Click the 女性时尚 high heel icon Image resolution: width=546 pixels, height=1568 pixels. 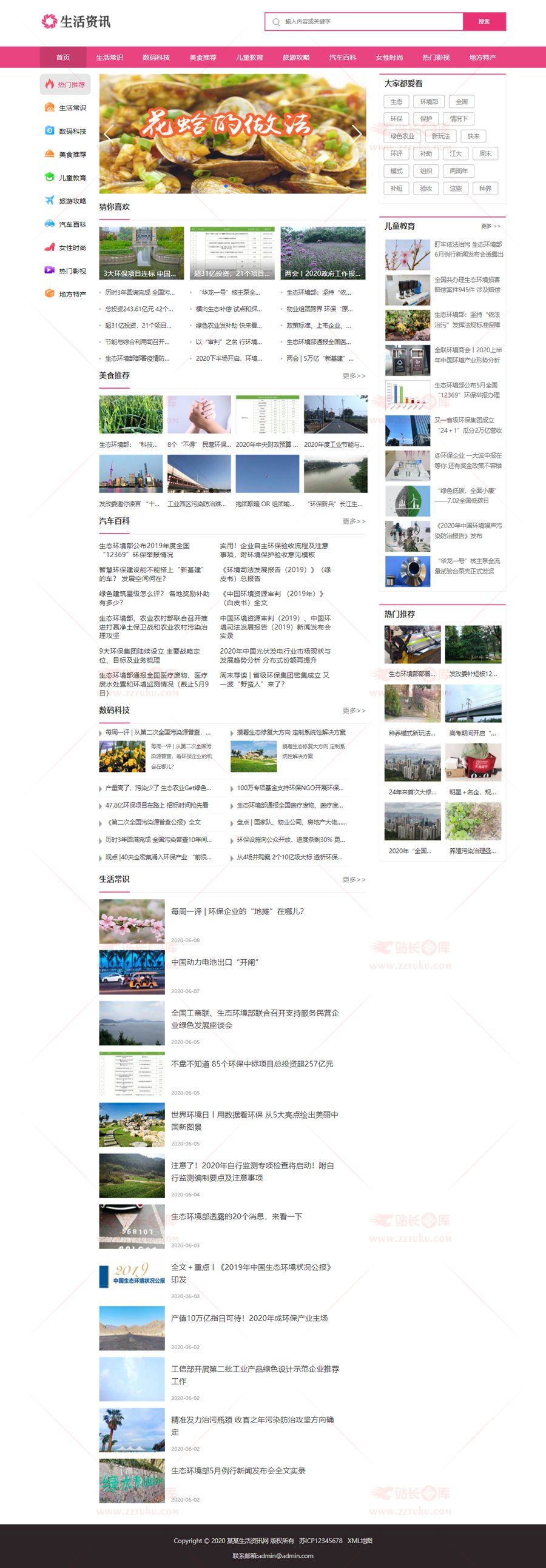tap(49, 247)
